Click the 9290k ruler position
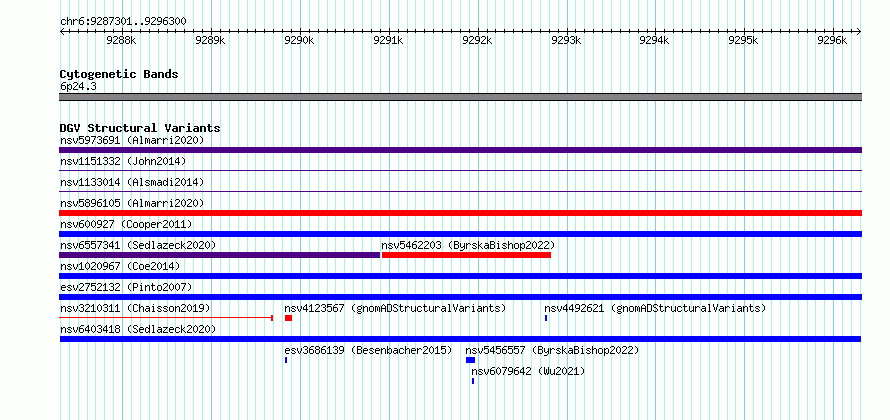This screenshot has height=420, width=890. pos(299,40)
